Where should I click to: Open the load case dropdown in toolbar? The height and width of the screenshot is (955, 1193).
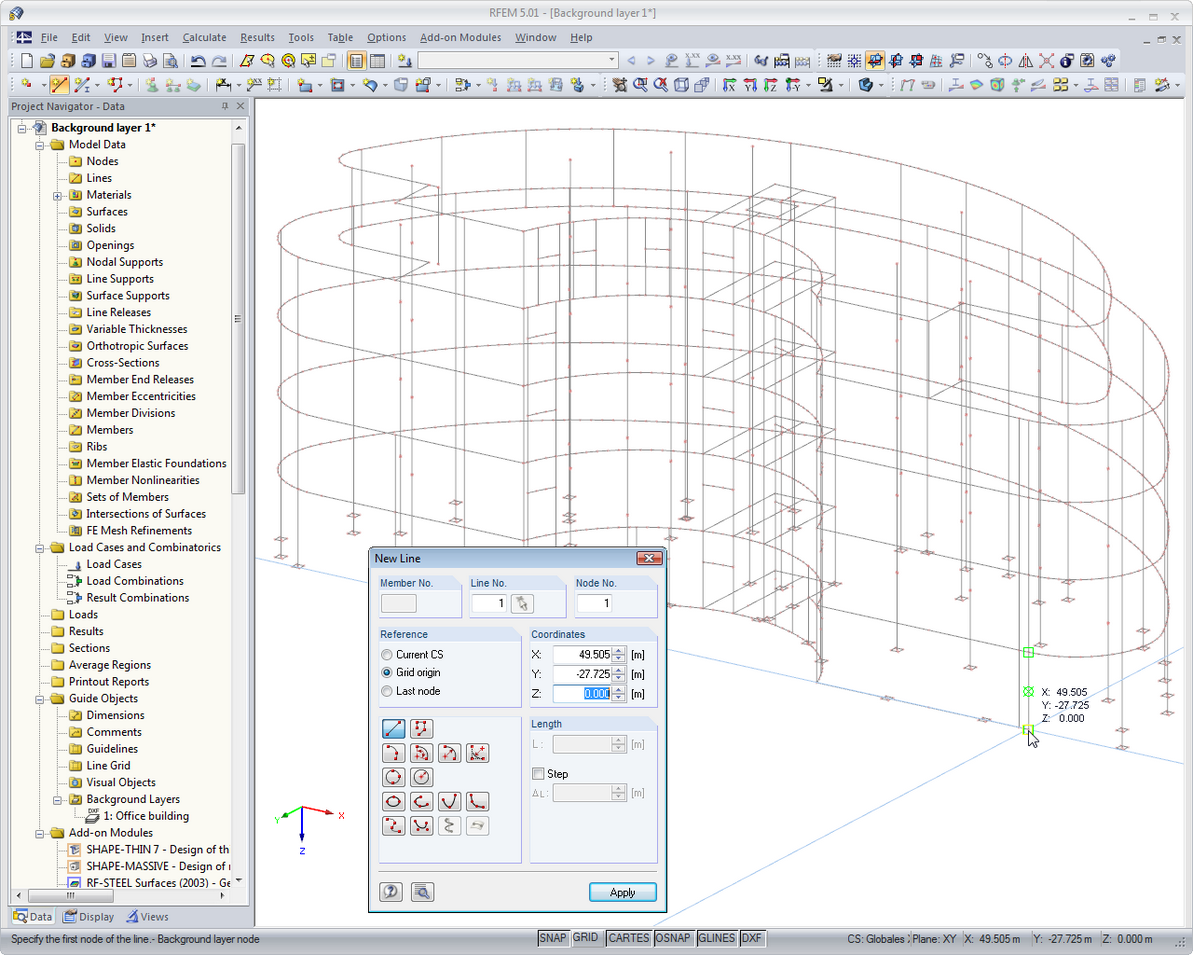[612, 60]
